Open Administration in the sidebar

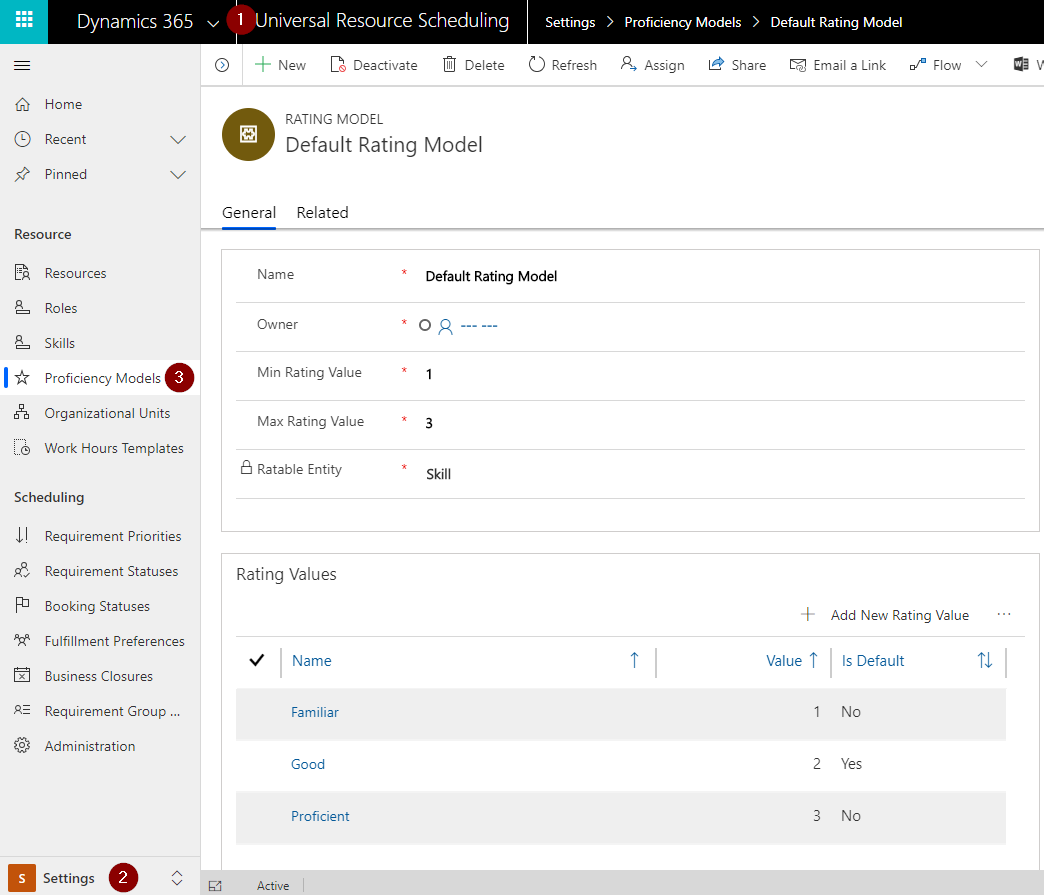tap(89, 746)
